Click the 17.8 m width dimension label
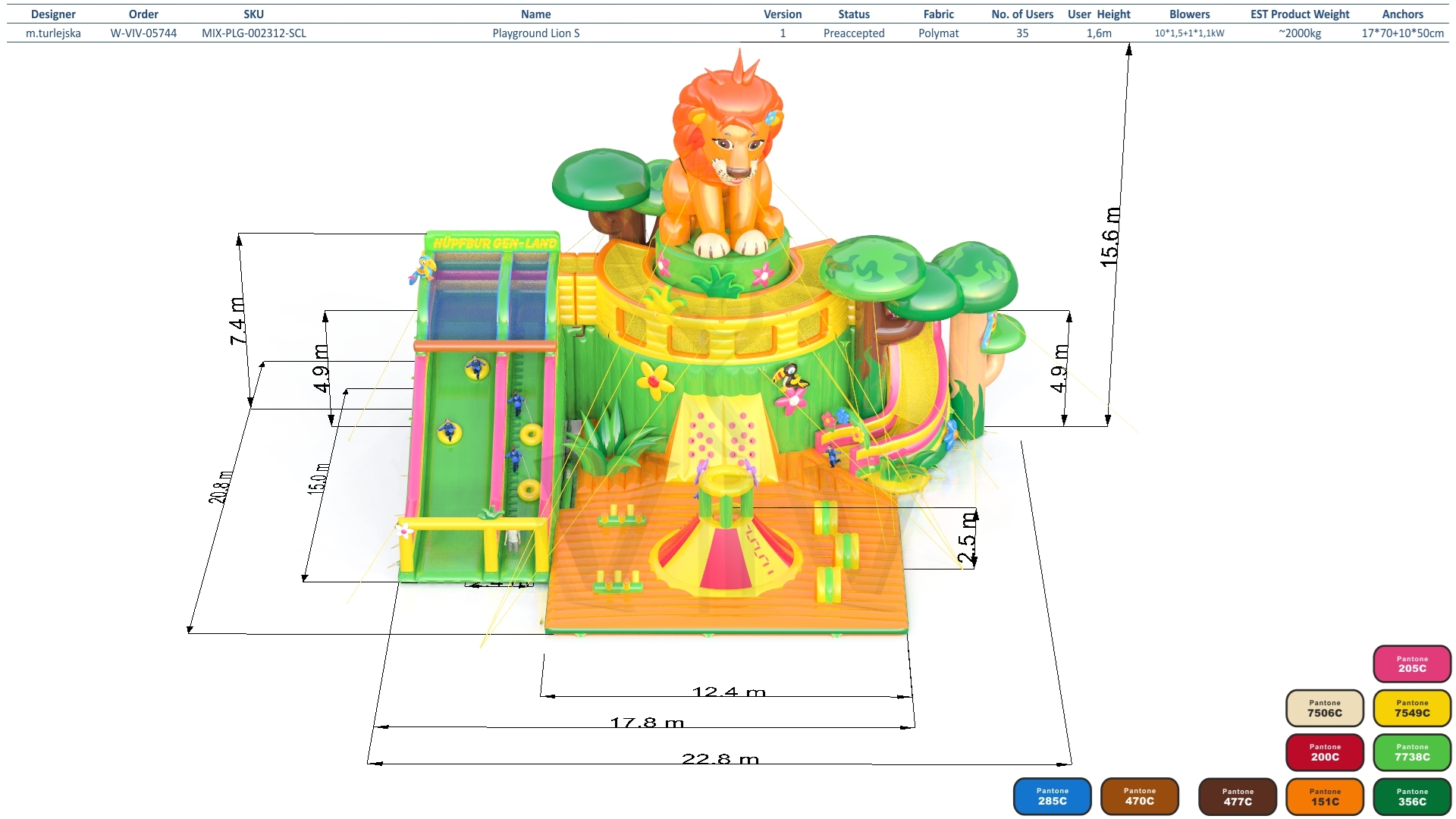Image resolution: width=1456 pixels, height=819 pixels. [647, 723]
